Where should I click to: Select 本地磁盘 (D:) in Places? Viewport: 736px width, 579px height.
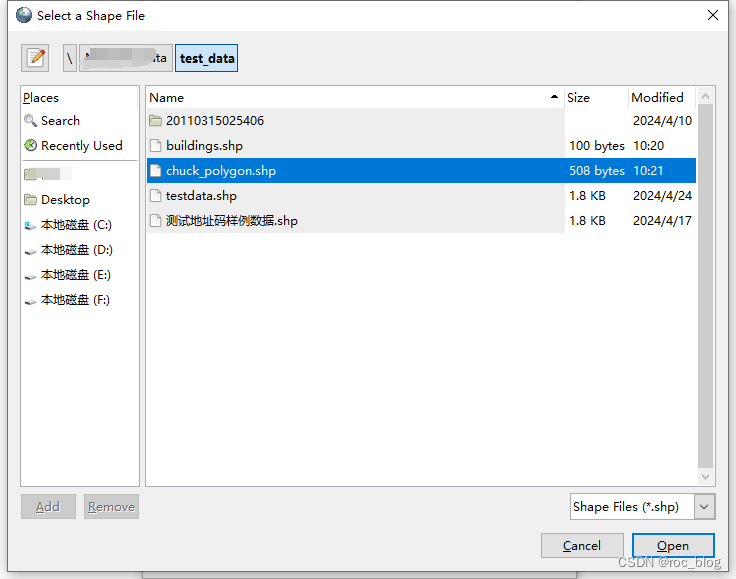click(79, 250)
